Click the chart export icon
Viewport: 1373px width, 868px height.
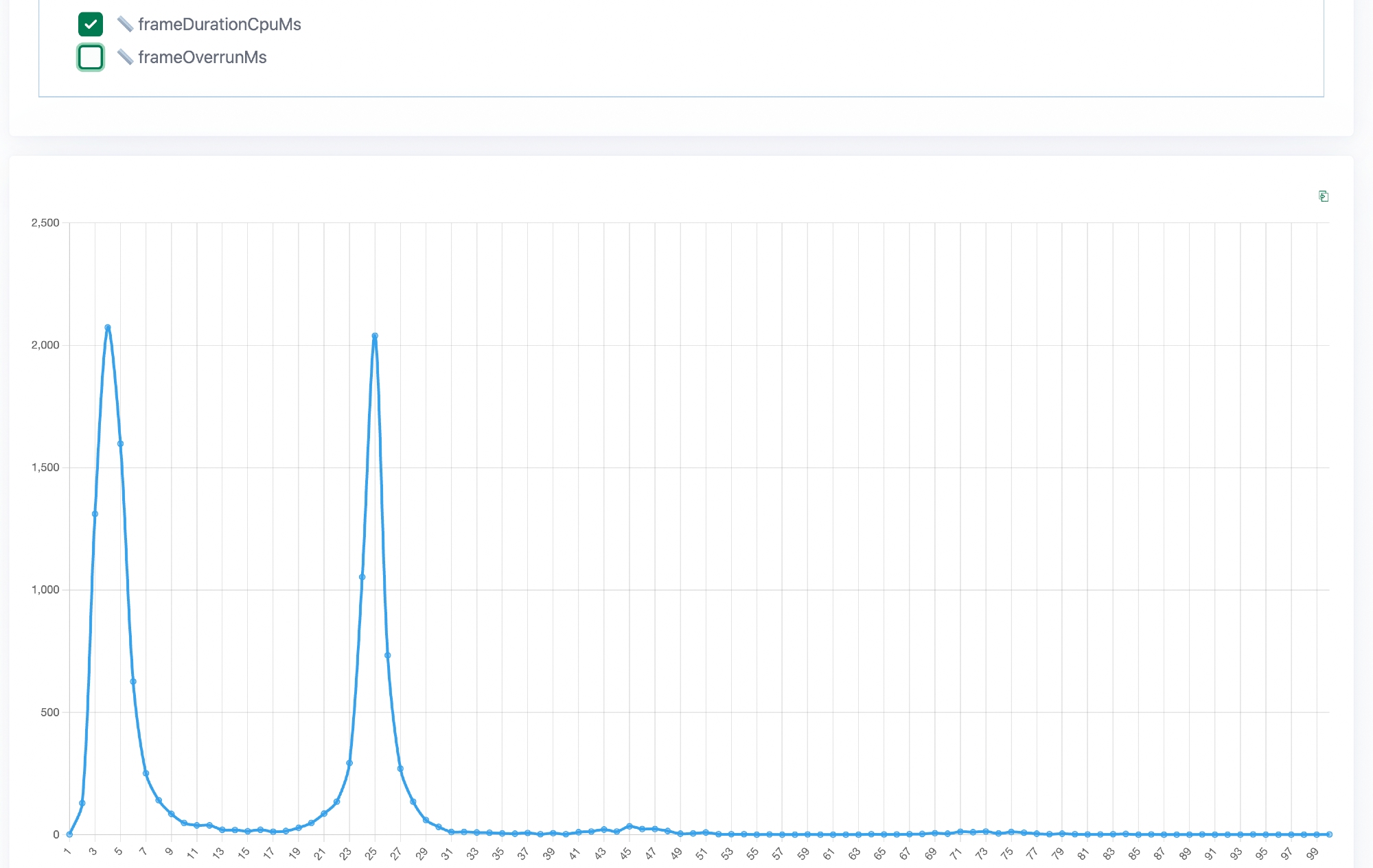pyautogui.click(x=1324, y=197)
